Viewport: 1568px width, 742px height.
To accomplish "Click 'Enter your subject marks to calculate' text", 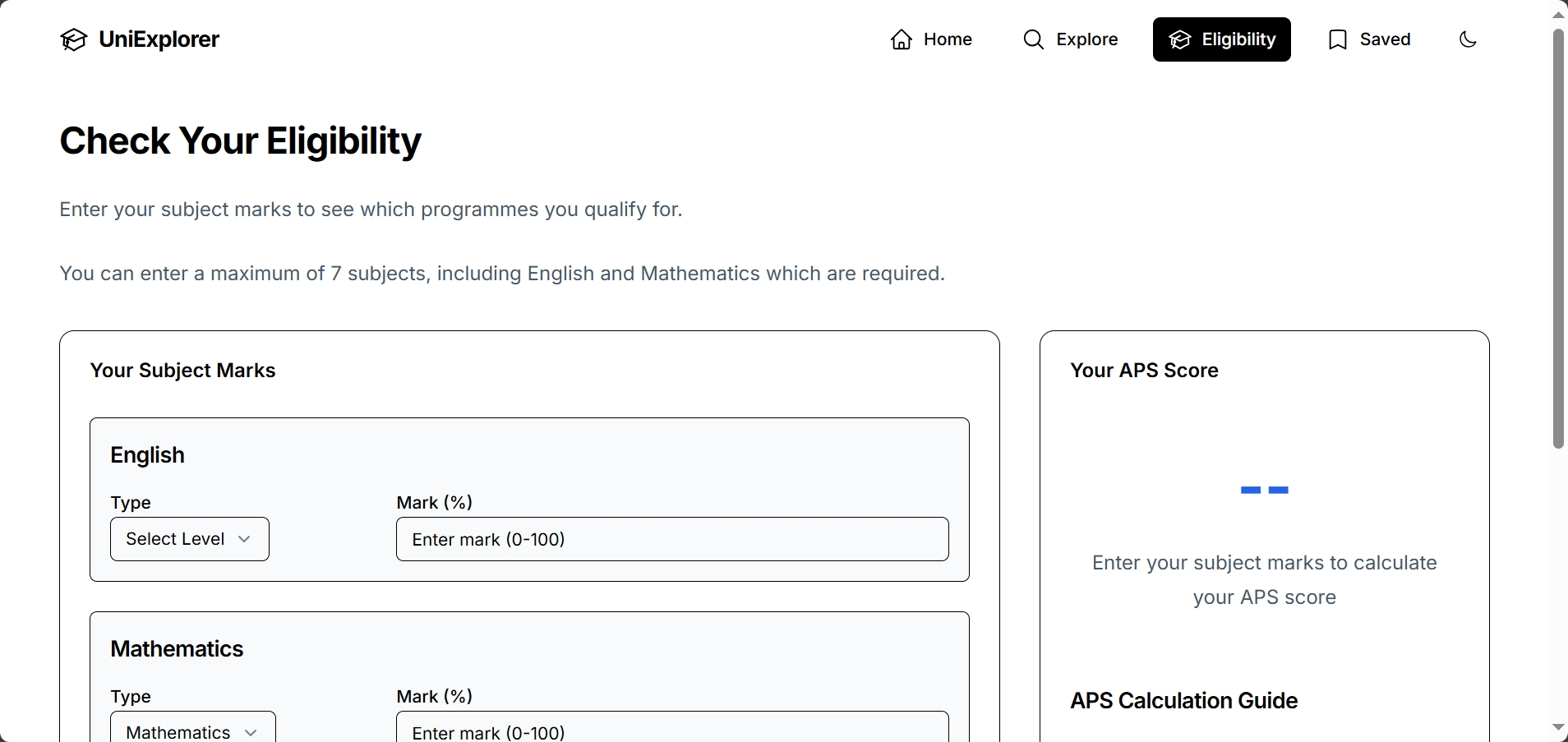I will pos(1265,563).
